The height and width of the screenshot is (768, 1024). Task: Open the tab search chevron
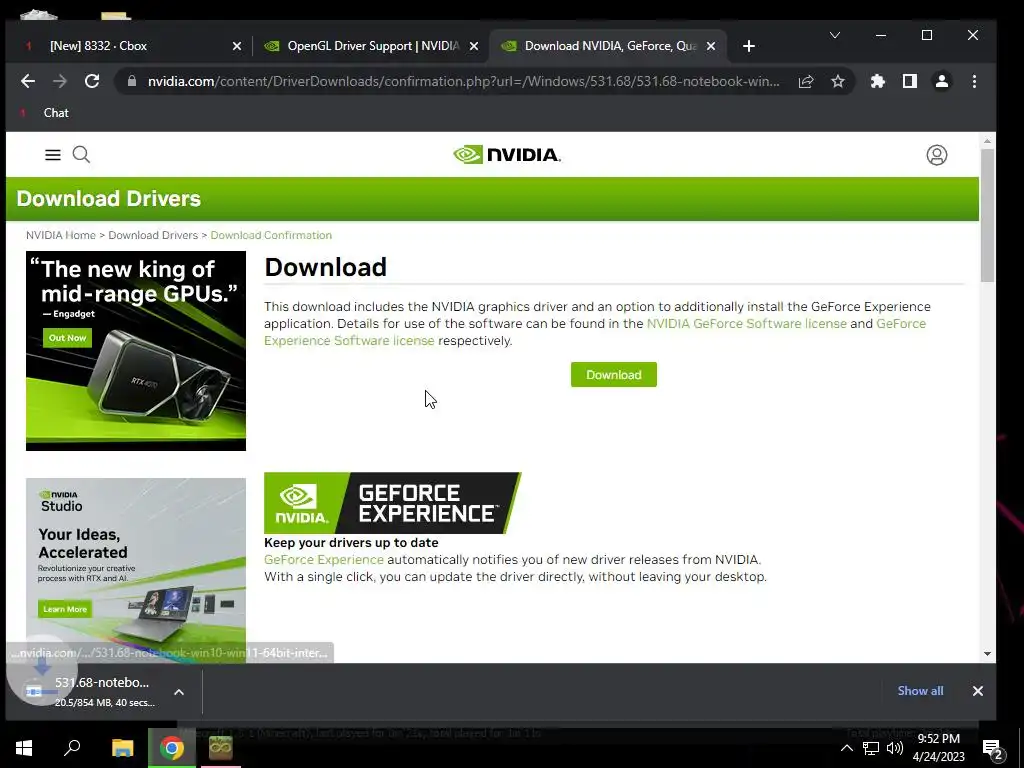[x=835, y=35]
